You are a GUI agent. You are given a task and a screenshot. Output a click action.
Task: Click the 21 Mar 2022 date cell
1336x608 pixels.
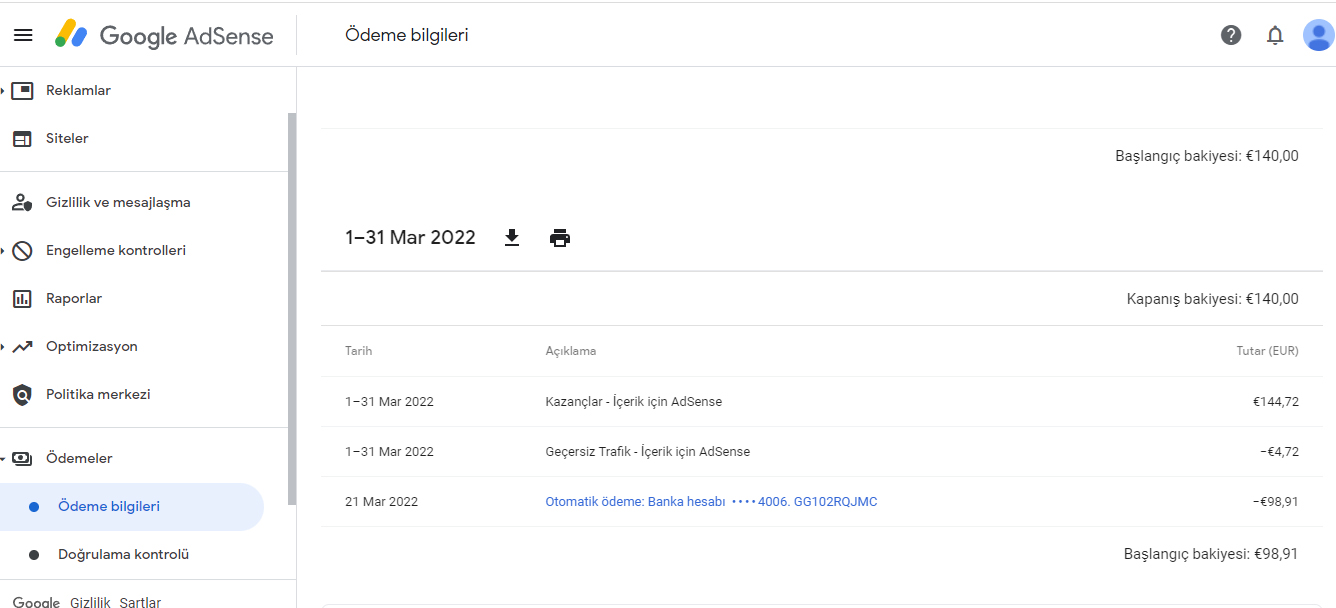tap(381, 502)
